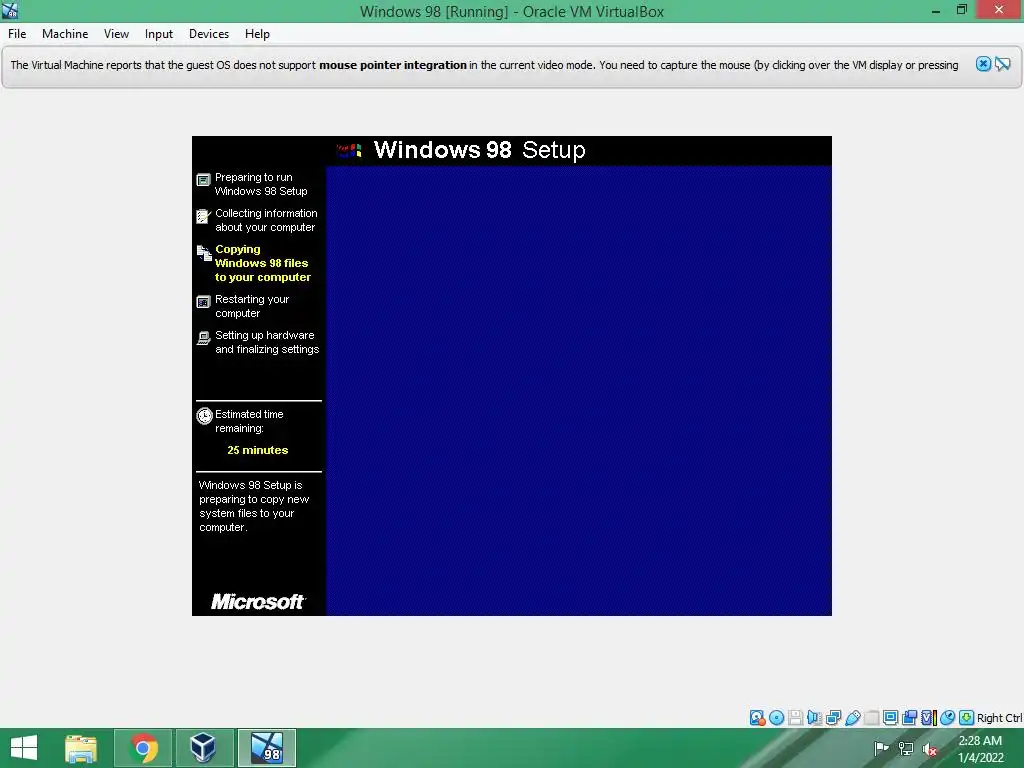
Task: Click inside the blue VM display to capture mouse
Action: pyautogui.click(x=579, y=391)
